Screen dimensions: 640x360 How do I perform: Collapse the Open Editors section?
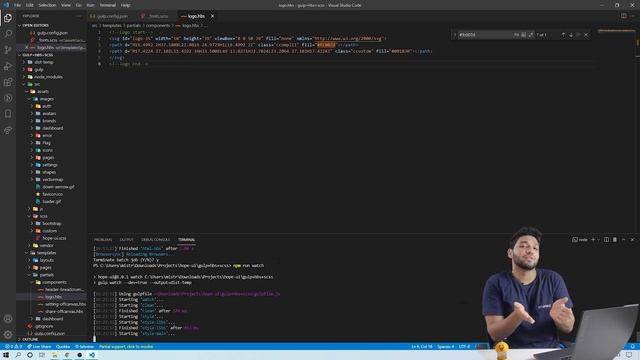pos(51,25)
